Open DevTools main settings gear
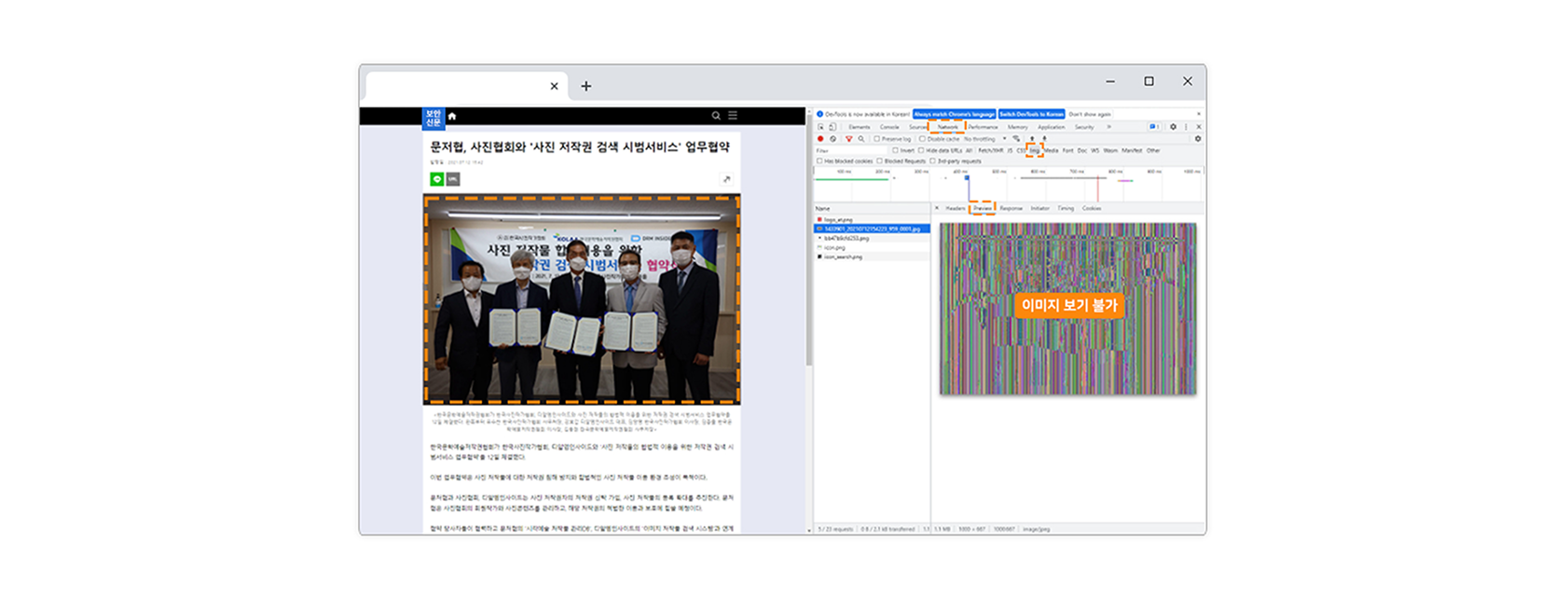Image resolution: width=1568 pixels, height=597 pixels. [1174, 127]
